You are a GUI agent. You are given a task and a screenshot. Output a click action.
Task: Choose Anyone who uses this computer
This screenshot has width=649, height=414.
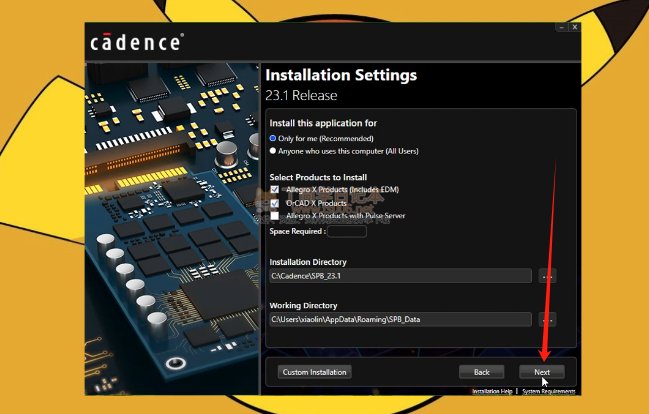tap(273, 151)
